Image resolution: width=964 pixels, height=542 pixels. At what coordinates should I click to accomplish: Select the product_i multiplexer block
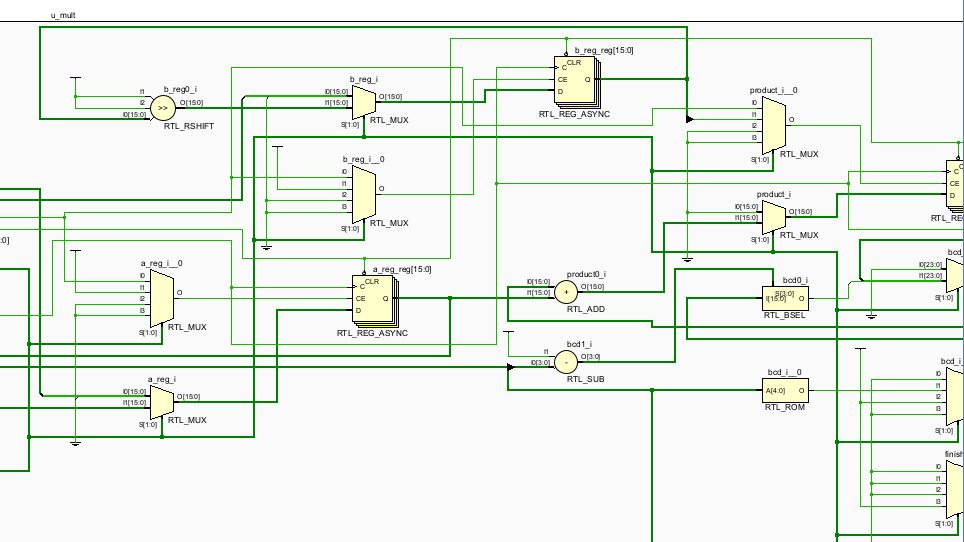tap(773, 218)
